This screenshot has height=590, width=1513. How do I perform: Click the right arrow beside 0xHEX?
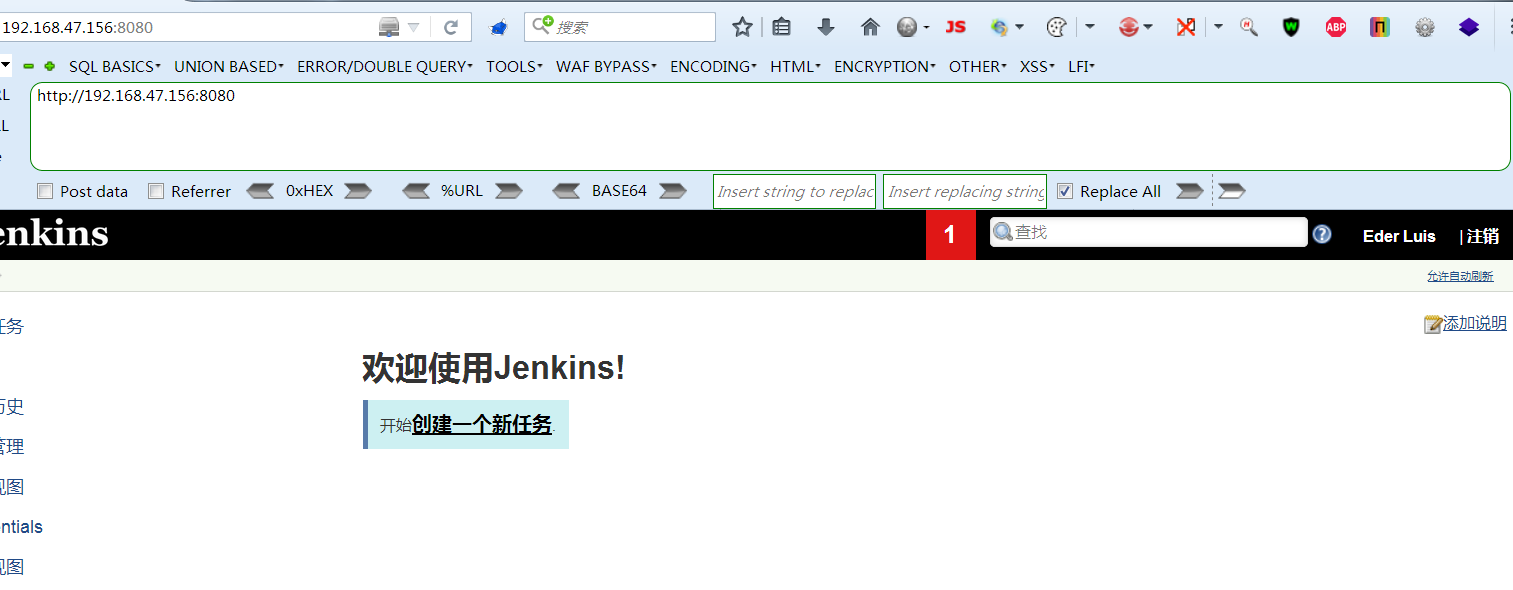[x=358, y=191]
